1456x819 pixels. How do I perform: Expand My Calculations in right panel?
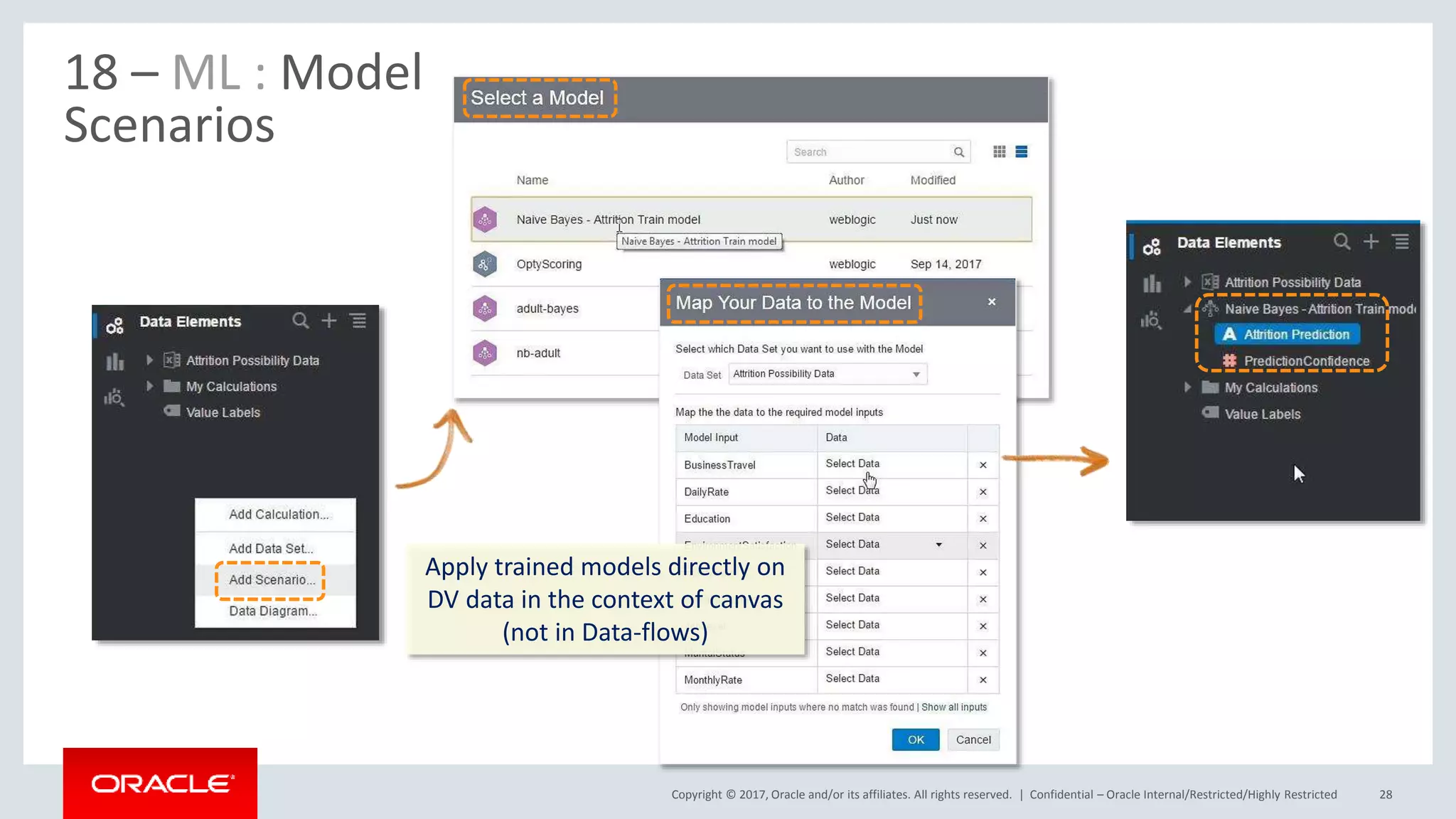[1187, 387]
